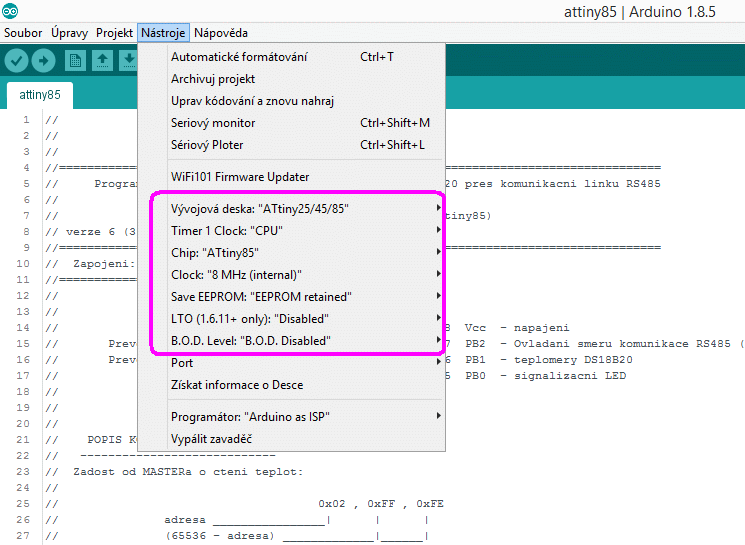Click Získat informace o Desce
This screenshot has width=745, height=545.
tap(291, 385)
